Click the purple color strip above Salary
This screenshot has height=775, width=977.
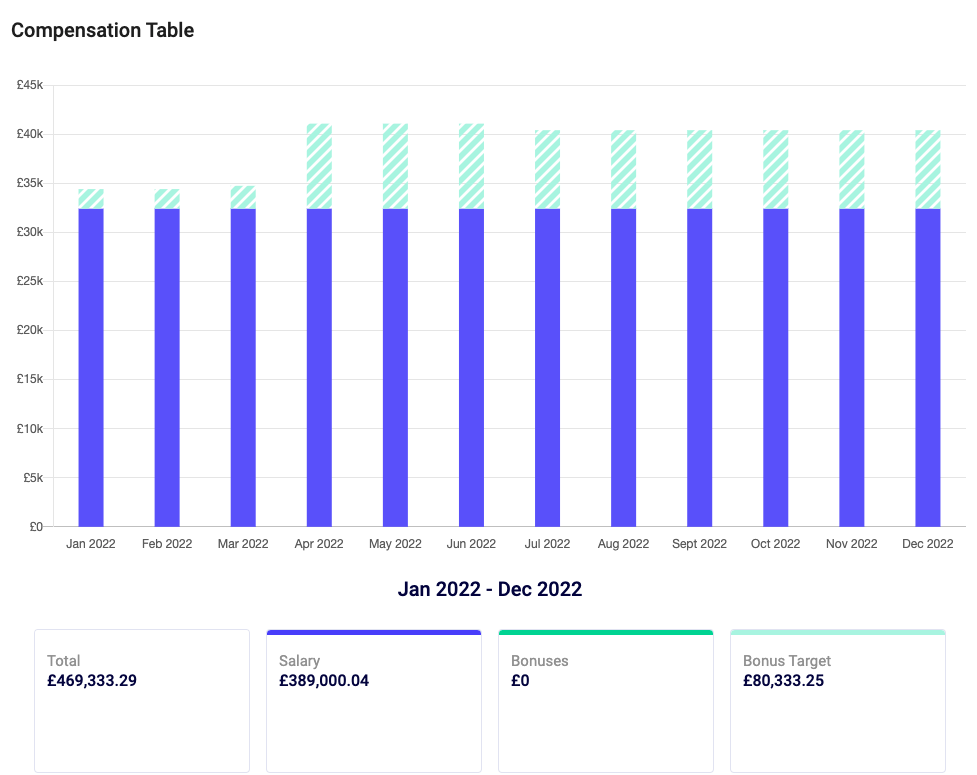(x=373, y=632)
